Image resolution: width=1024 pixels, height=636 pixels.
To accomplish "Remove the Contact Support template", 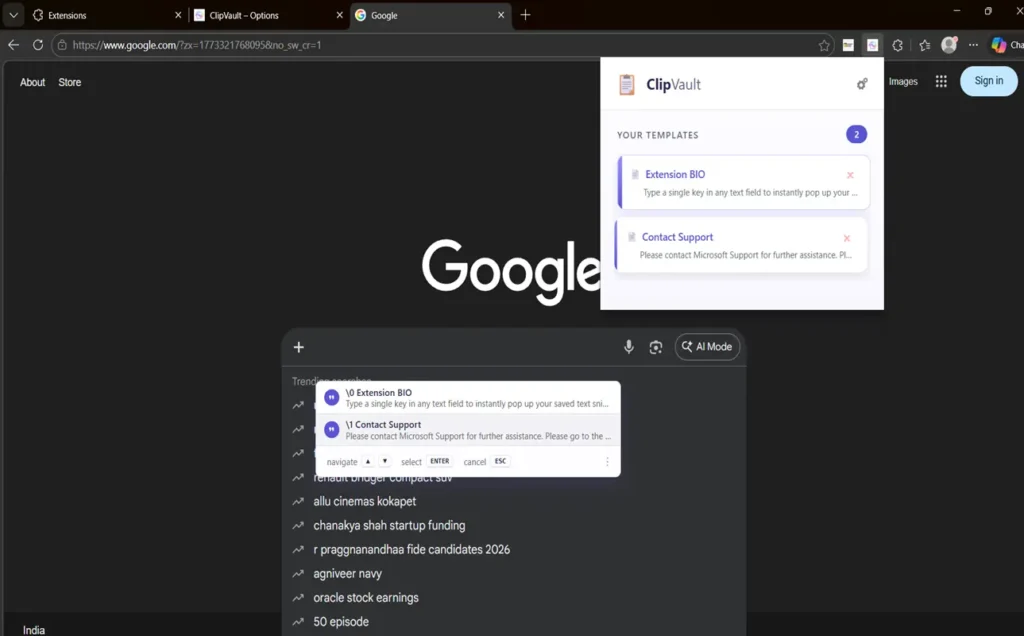I will 846,237.
